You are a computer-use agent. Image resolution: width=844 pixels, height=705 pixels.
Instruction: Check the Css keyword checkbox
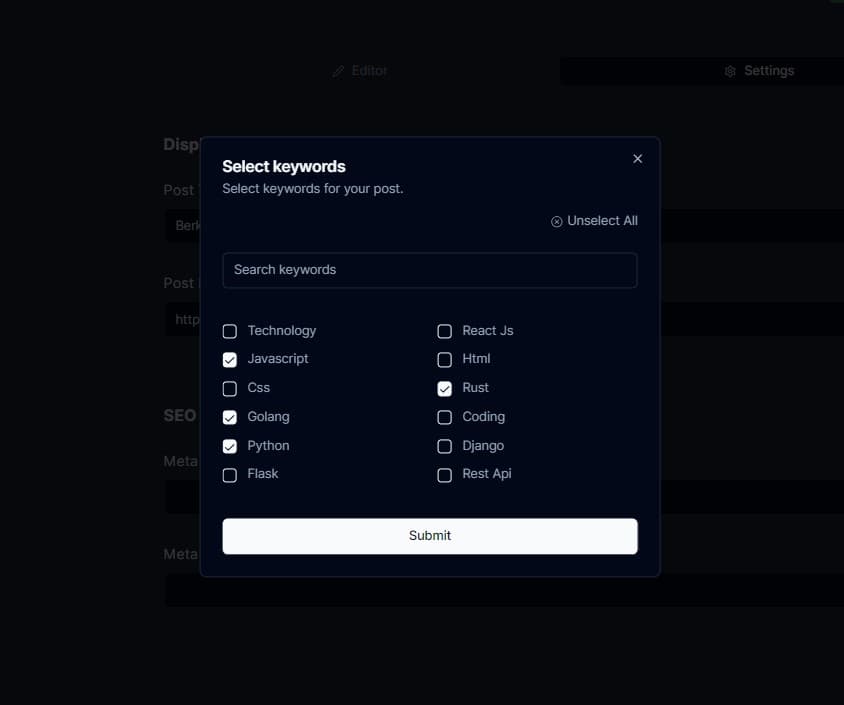tap(230, 389)
